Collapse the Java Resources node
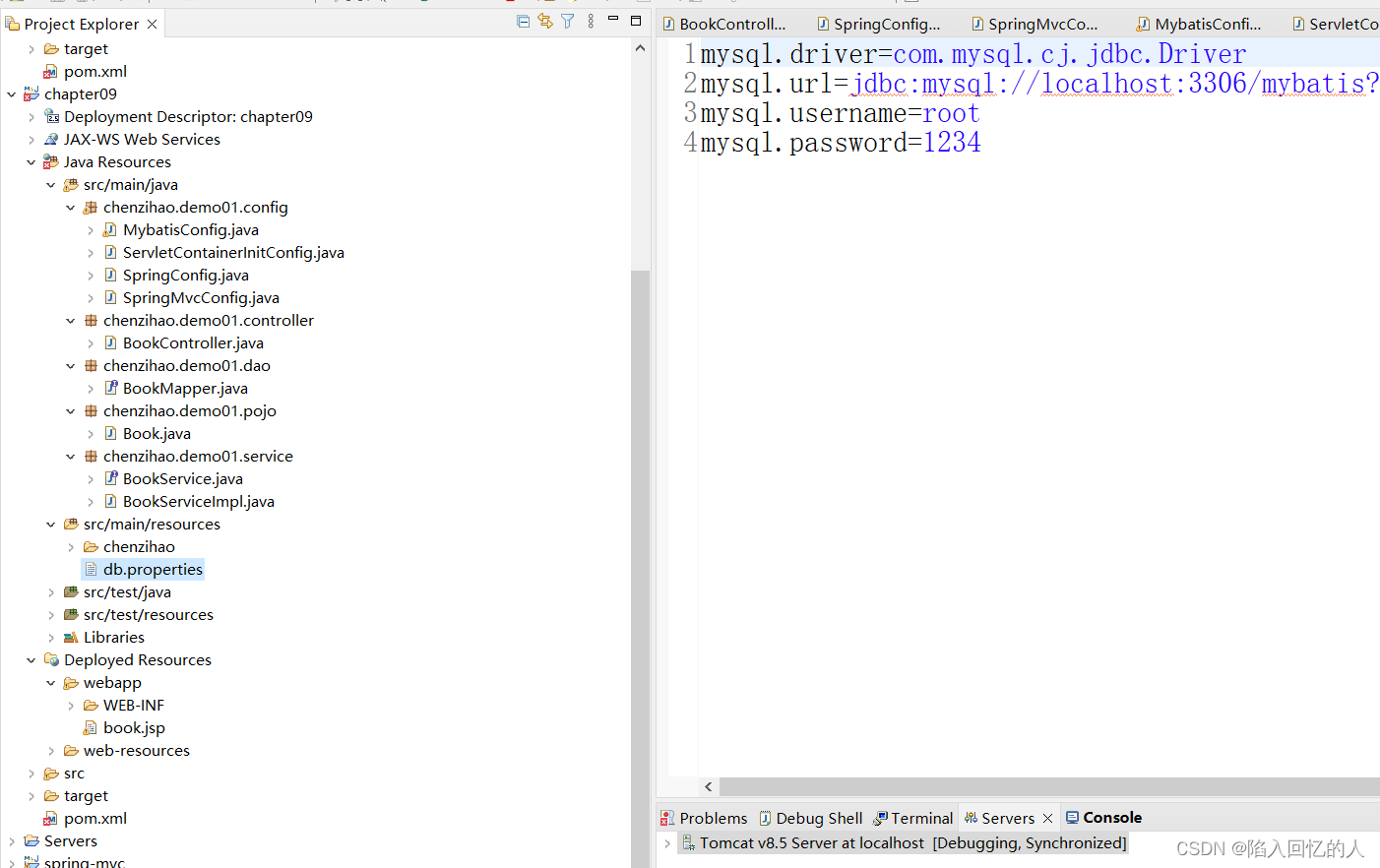 tap(31, 161)
